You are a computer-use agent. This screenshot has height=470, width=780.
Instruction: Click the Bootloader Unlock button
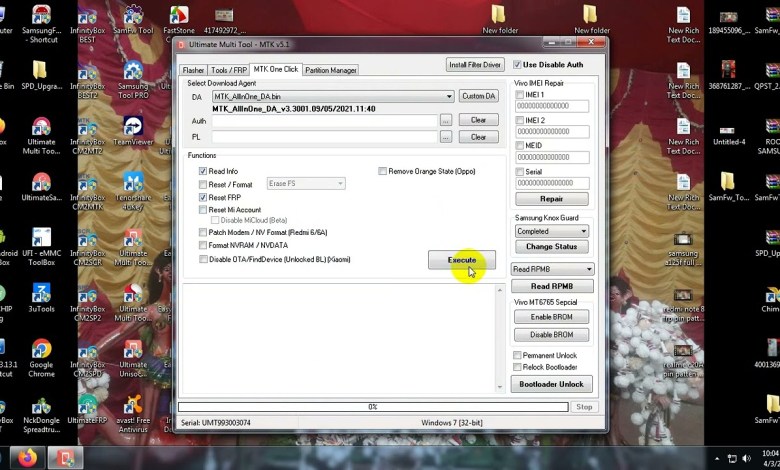[x=551, y=384]
